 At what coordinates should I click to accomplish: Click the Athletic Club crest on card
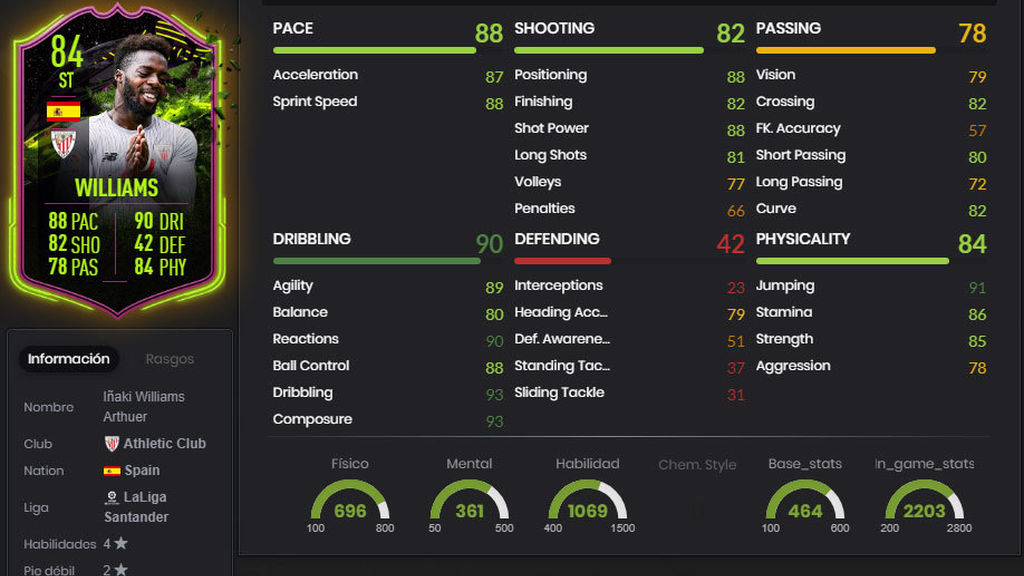(x=63, y=143)
